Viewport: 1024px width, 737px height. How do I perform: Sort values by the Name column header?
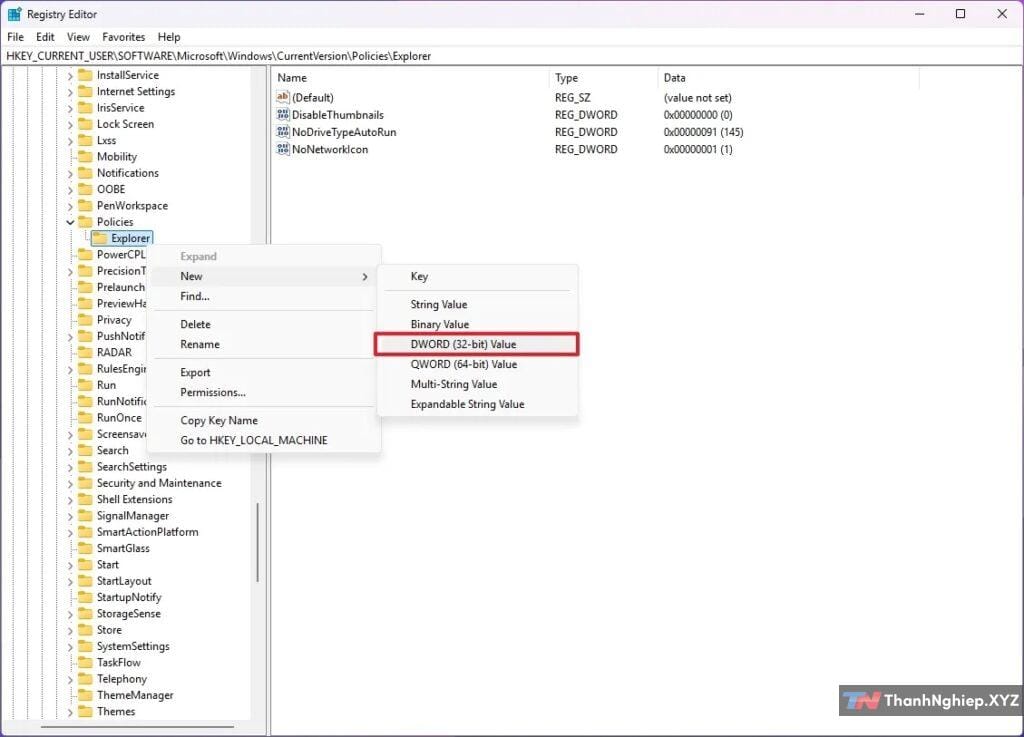tap(410, 78)
